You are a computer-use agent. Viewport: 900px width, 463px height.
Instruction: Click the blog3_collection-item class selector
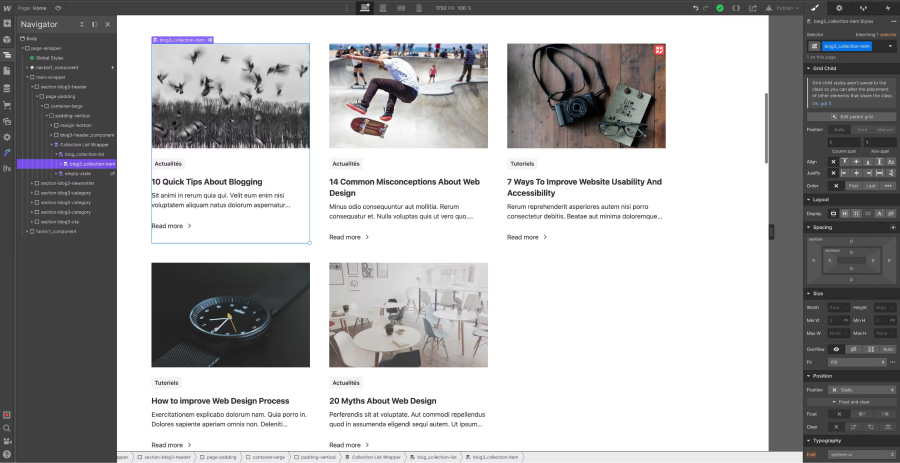(847, 46)
